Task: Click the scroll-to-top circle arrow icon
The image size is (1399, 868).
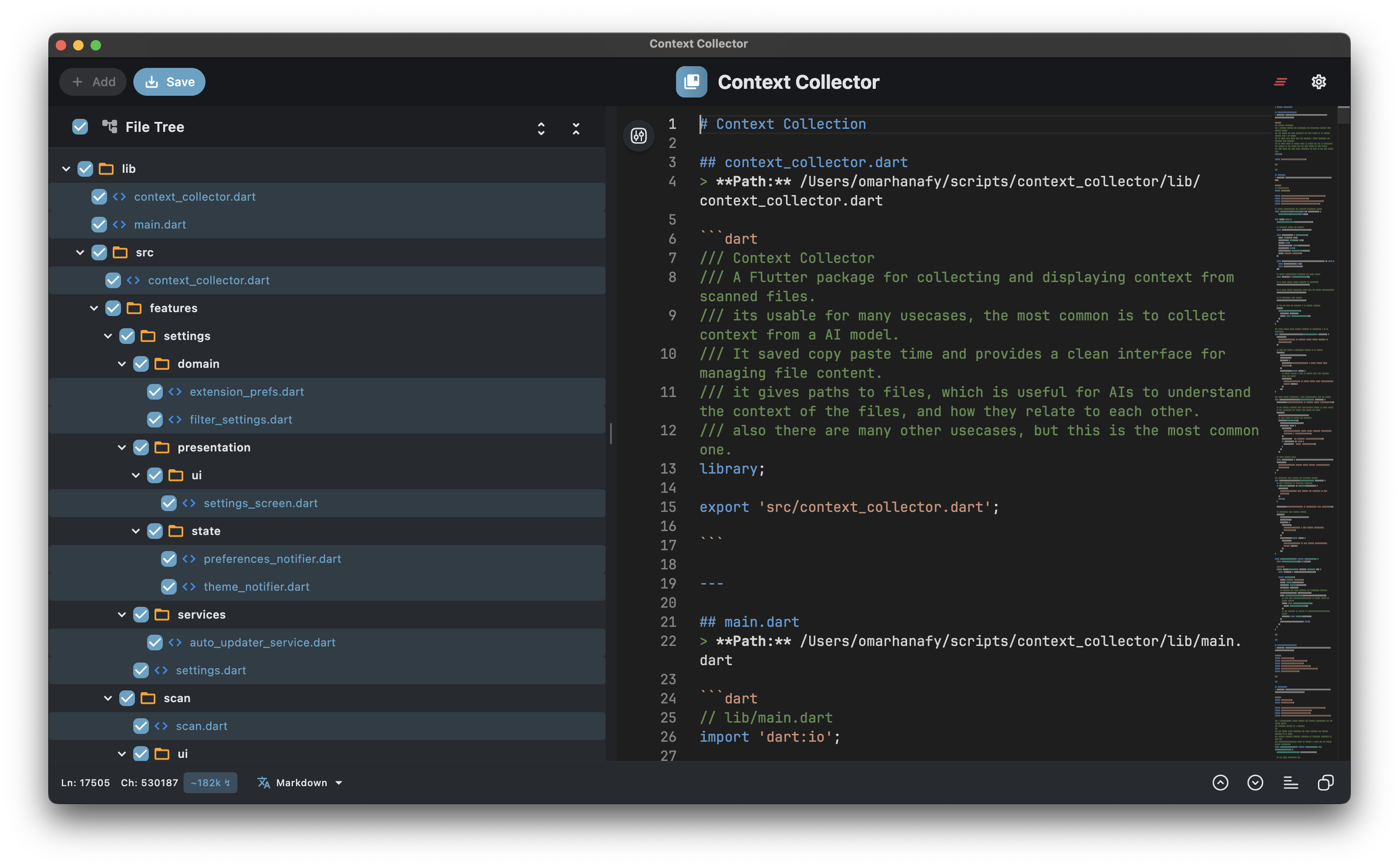Action: 1220,783
